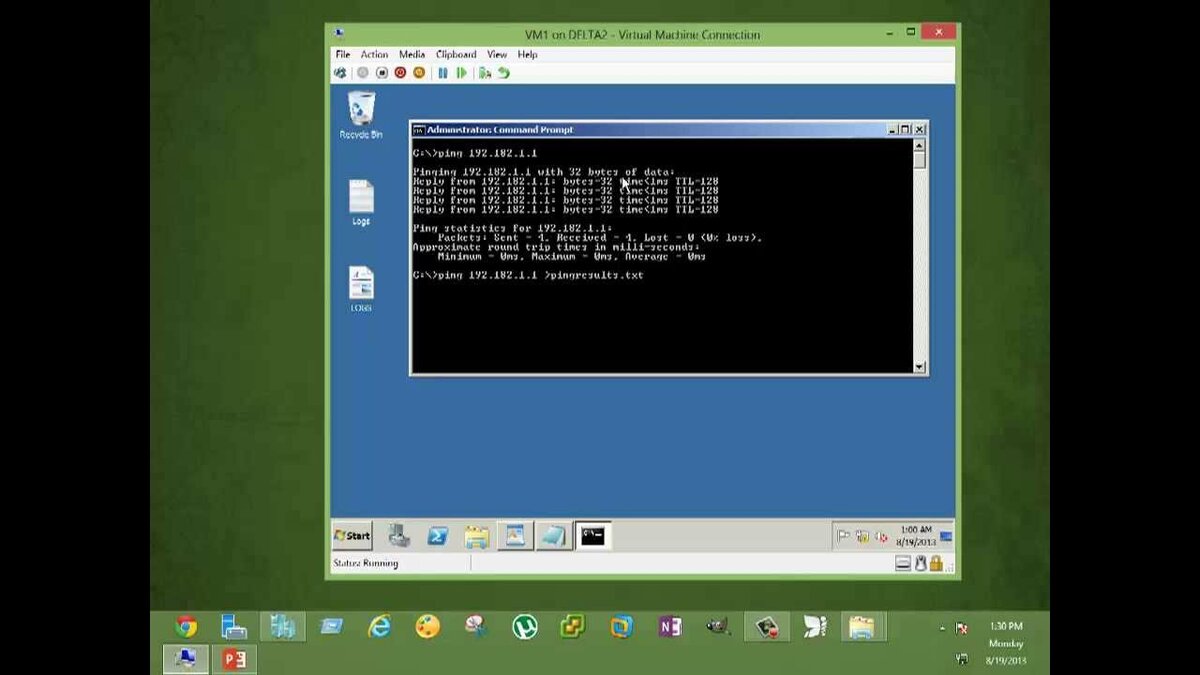Open the Clipboard menu

[455, 54]
